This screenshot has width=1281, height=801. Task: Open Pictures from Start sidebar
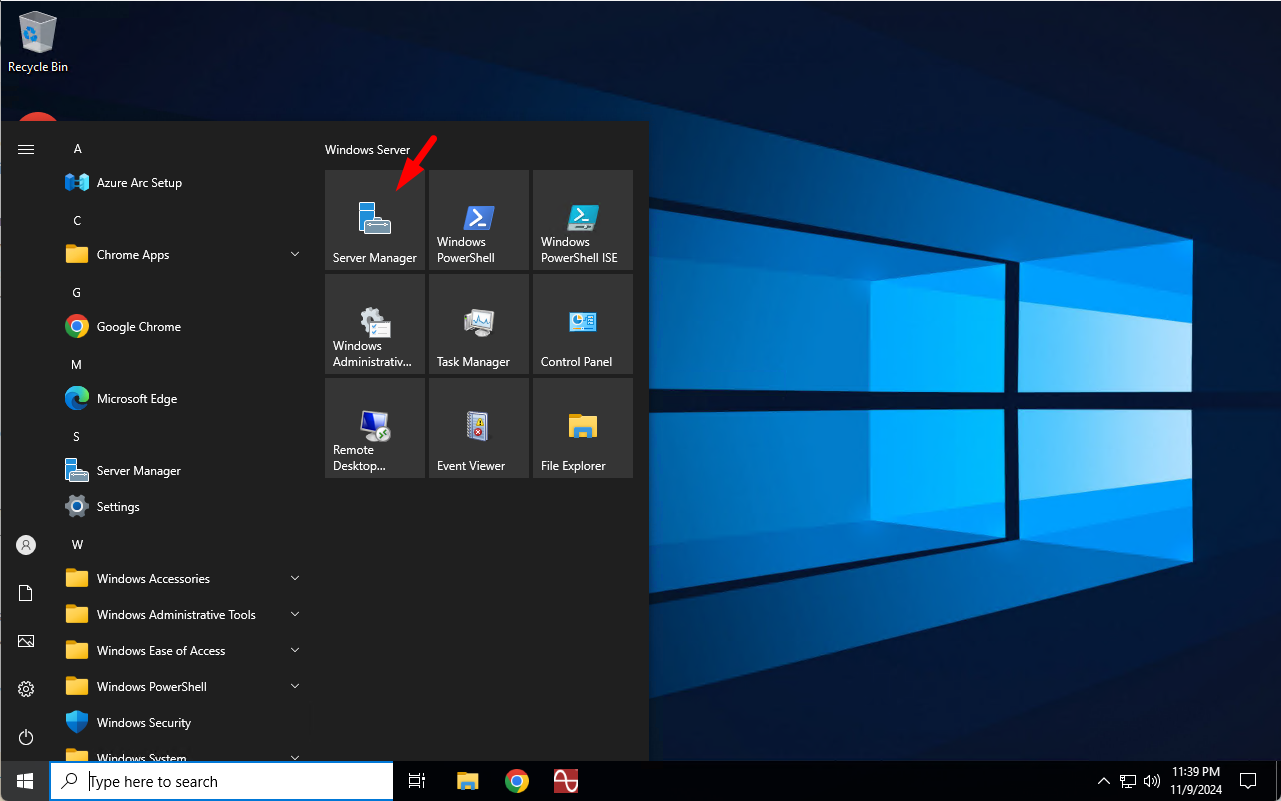point(26,641)
